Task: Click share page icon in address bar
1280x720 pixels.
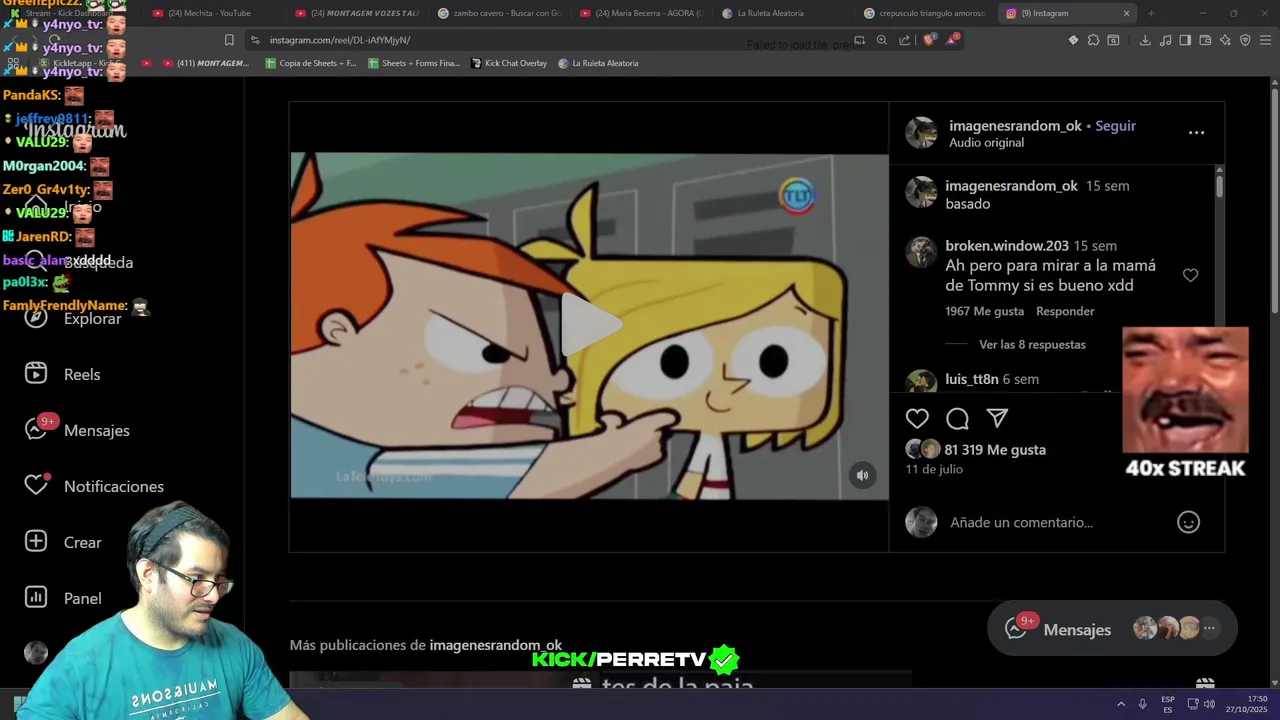Action: (x=905, y=40)
